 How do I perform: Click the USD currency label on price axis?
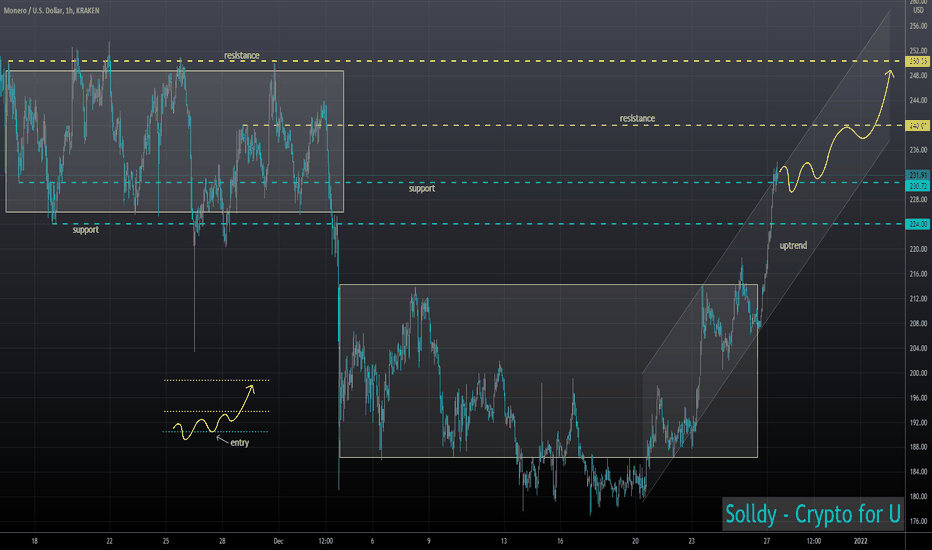[x=918, y=10]
